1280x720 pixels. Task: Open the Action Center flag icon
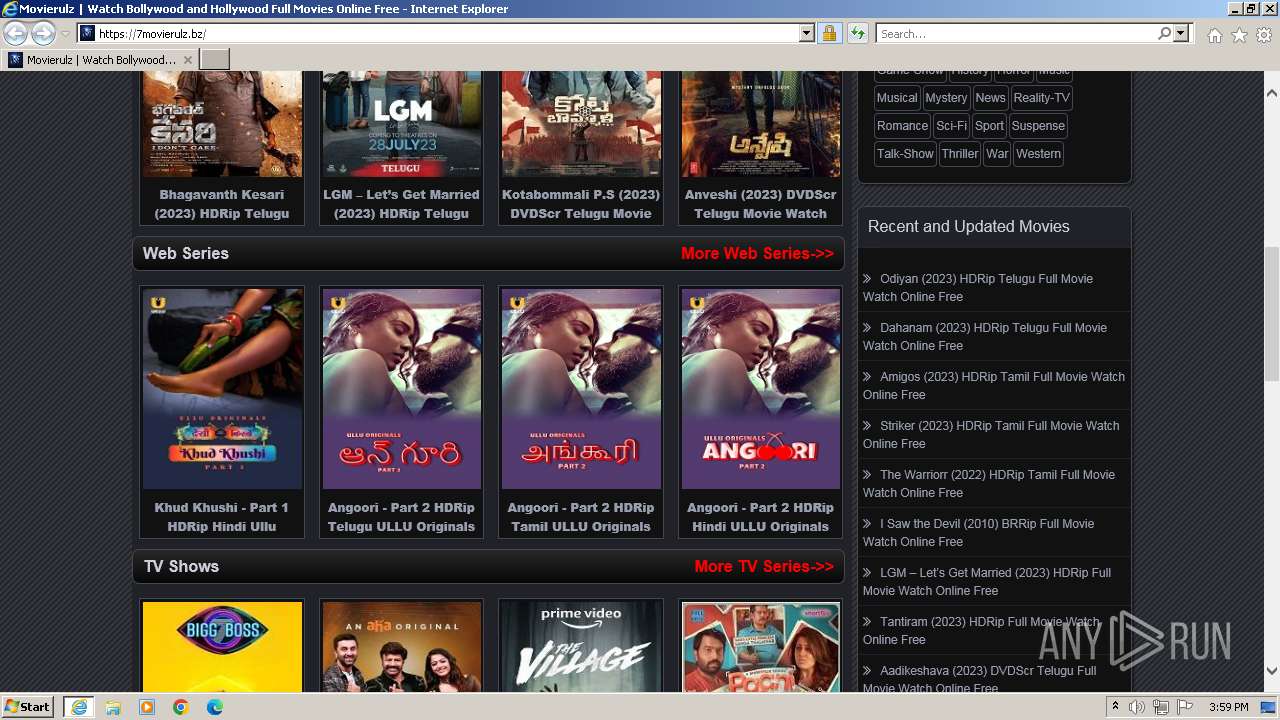click(1185, 707)
